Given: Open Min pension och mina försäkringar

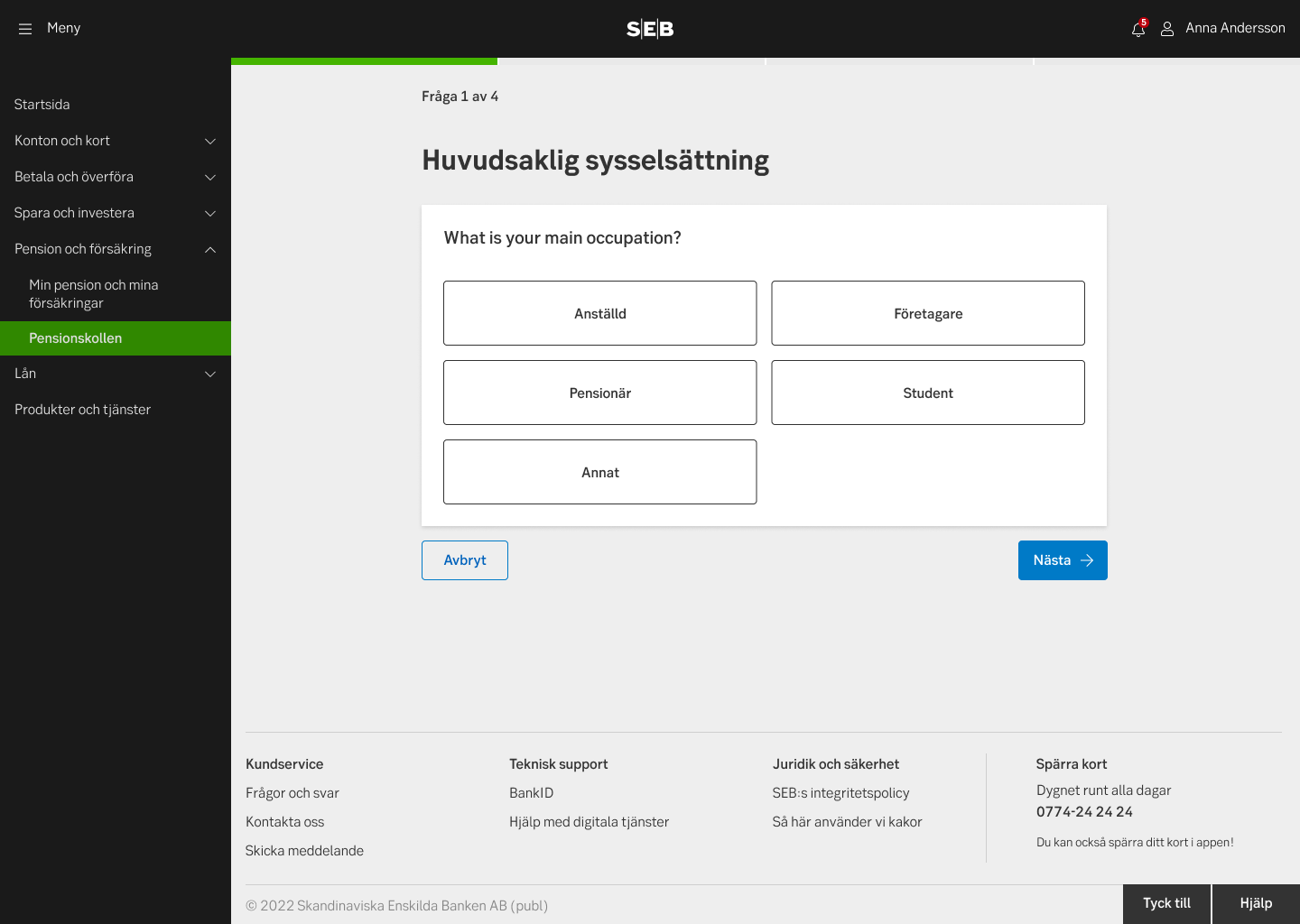Looking at the screenshot, I should point(94,294).
